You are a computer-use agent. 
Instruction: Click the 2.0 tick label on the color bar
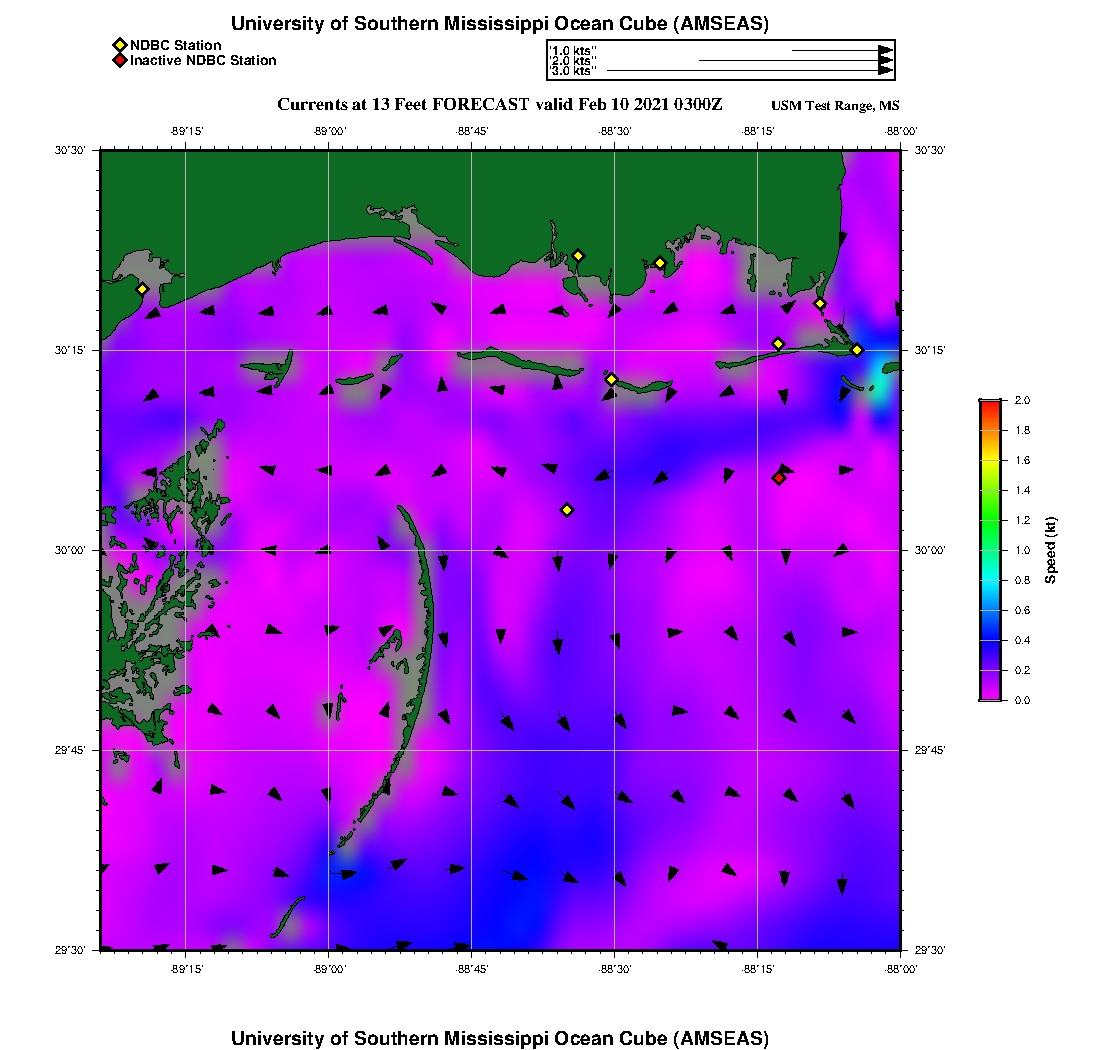(1022, 400)
